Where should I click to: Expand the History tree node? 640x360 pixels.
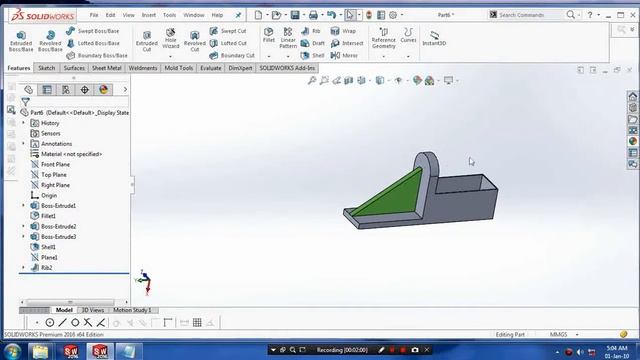[x=23, y=123]
